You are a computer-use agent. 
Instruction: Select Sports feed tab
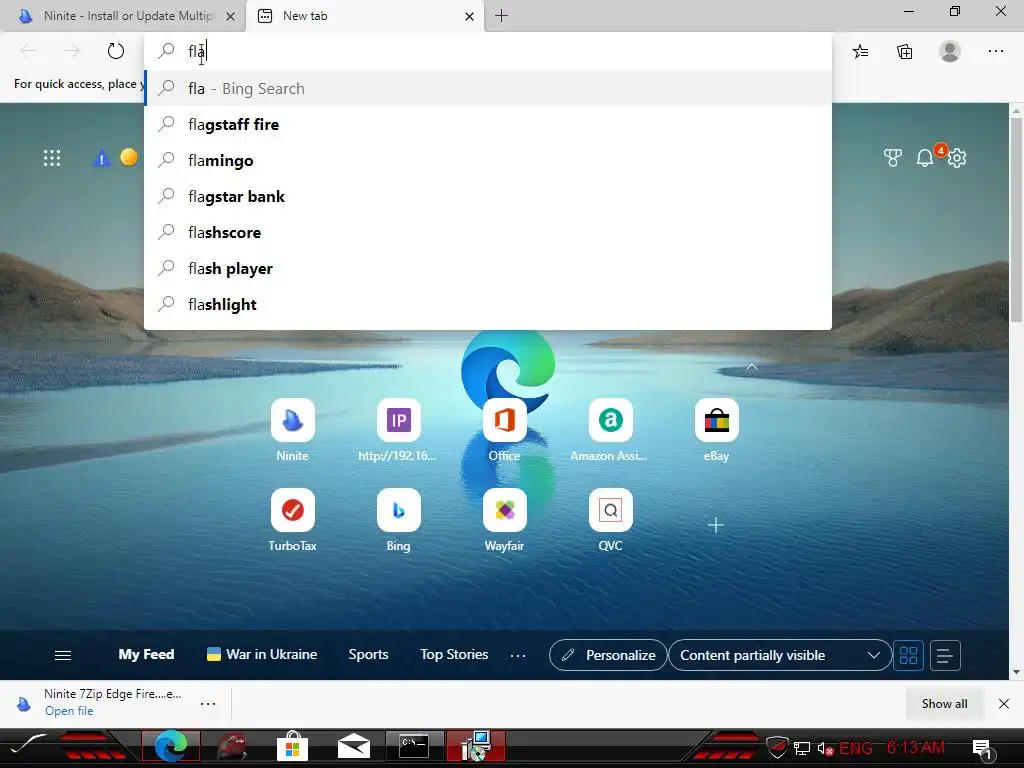pos(368,654)
